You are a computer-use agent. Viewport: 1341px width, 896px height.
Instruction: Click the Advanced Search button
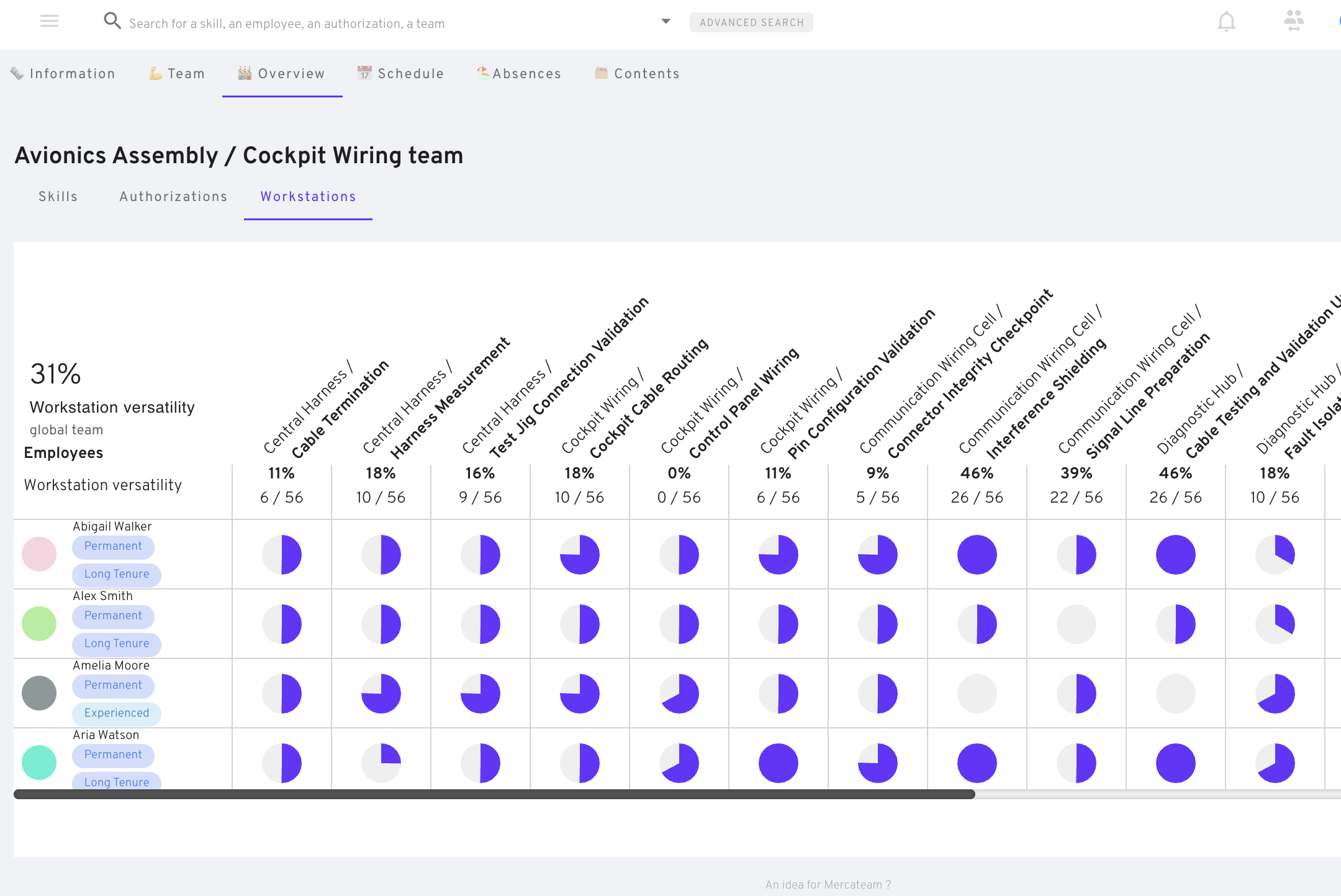(x=751, y=22)
